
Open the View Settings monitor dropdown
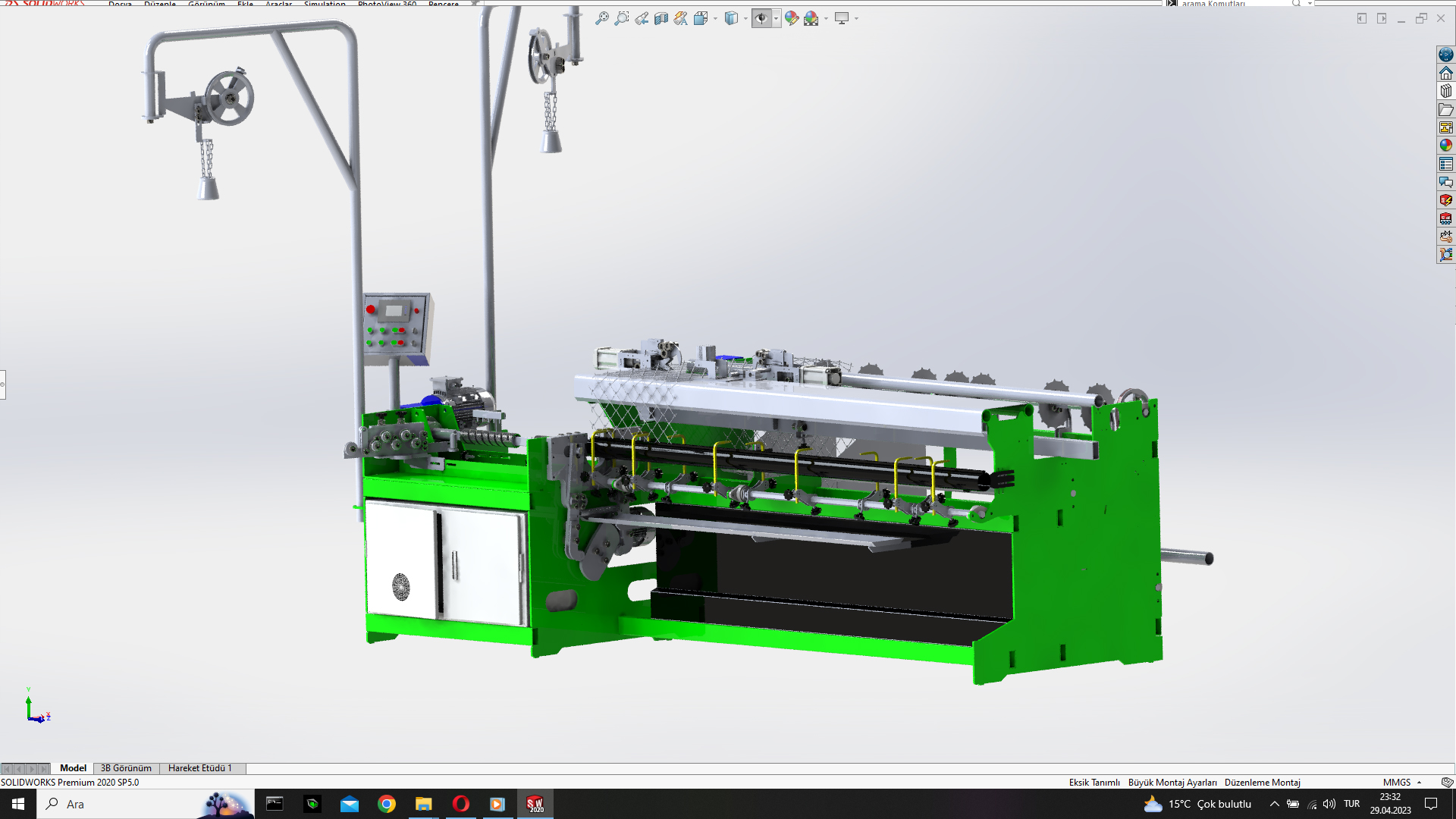tap(856, 19)
